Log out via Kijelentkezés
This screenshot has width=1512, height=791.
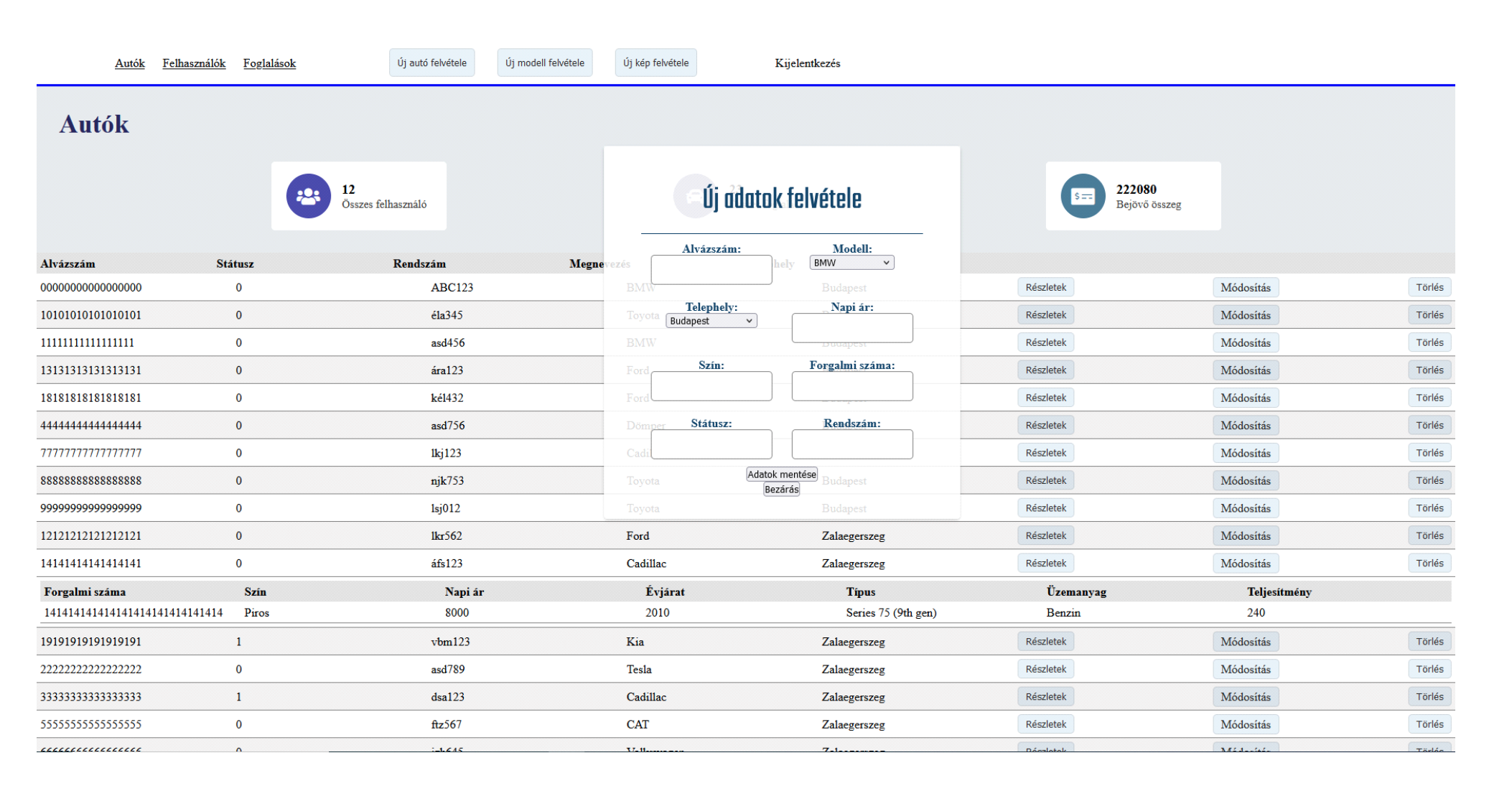807,63
